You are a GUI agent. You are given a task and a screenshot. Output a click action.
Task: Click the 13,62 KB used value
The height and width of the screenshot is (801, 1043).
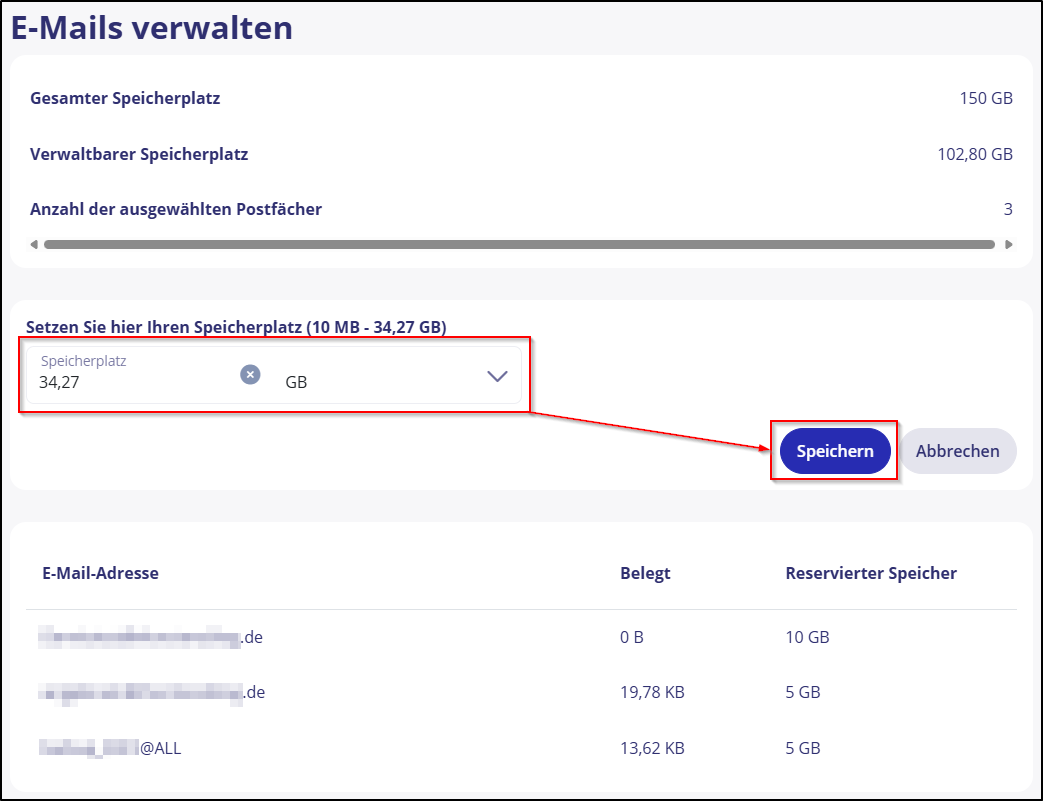coord(652,746)
